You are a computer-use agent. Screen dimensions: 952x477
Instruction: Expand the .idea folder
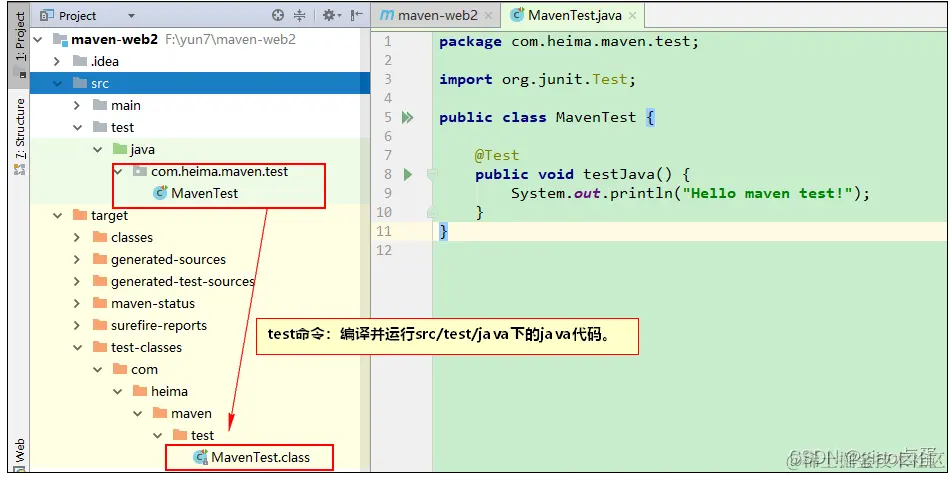tap(57, 61)
